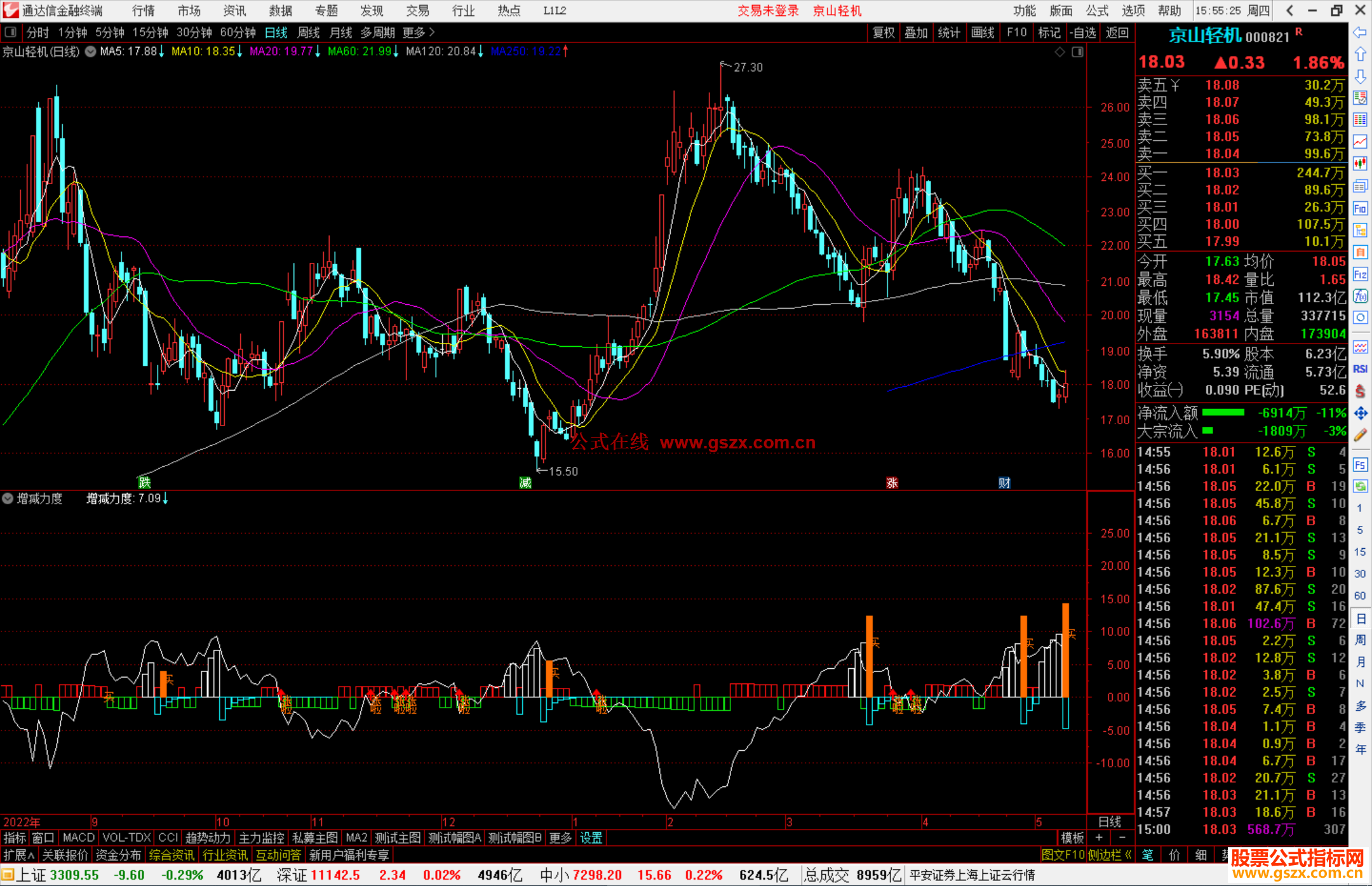1372x886 pixels.
Task: Click the 复权 button
Action: (x=884, y=32)
